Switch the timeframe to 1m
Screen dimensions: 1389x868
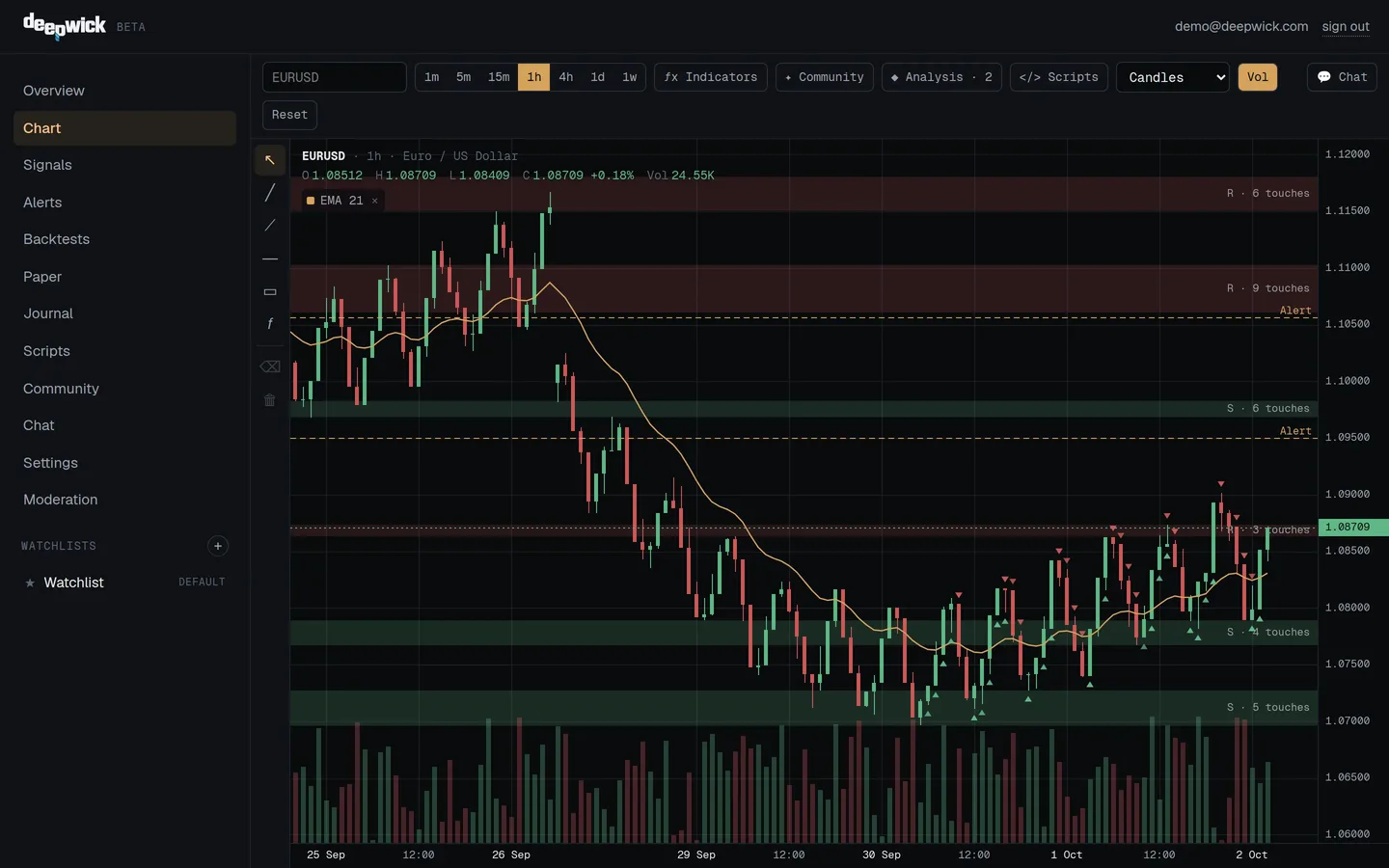[x=431, y=77]
